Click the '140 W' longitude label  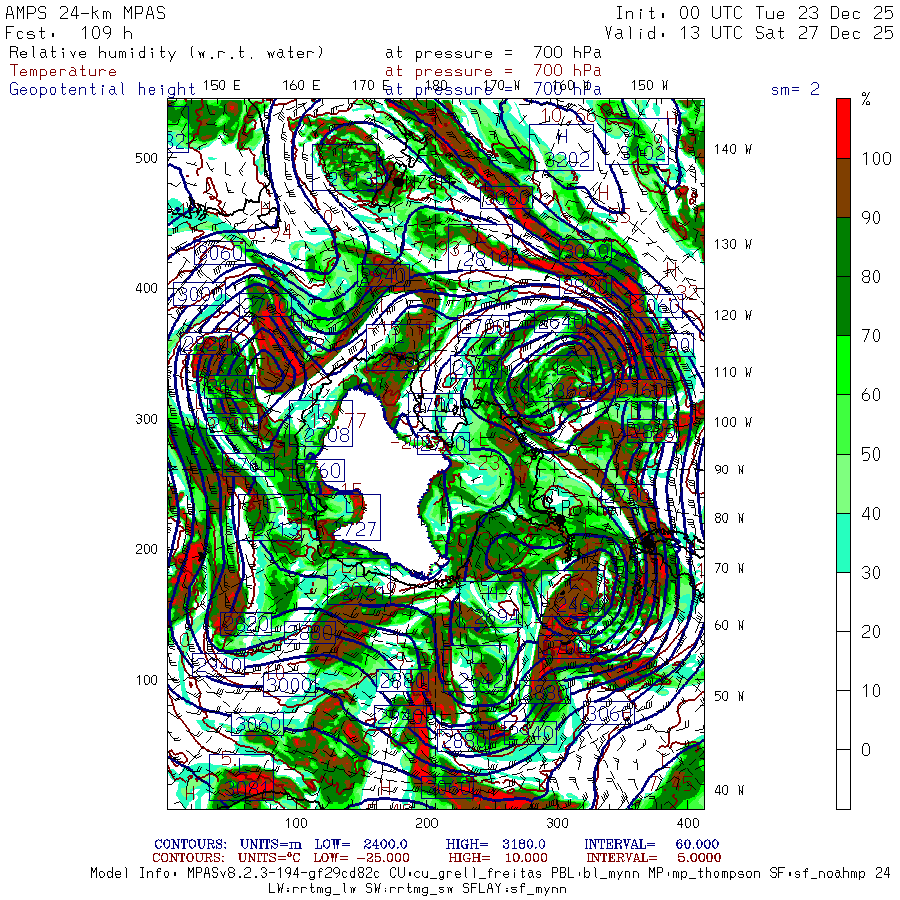[x=733, y=150]
